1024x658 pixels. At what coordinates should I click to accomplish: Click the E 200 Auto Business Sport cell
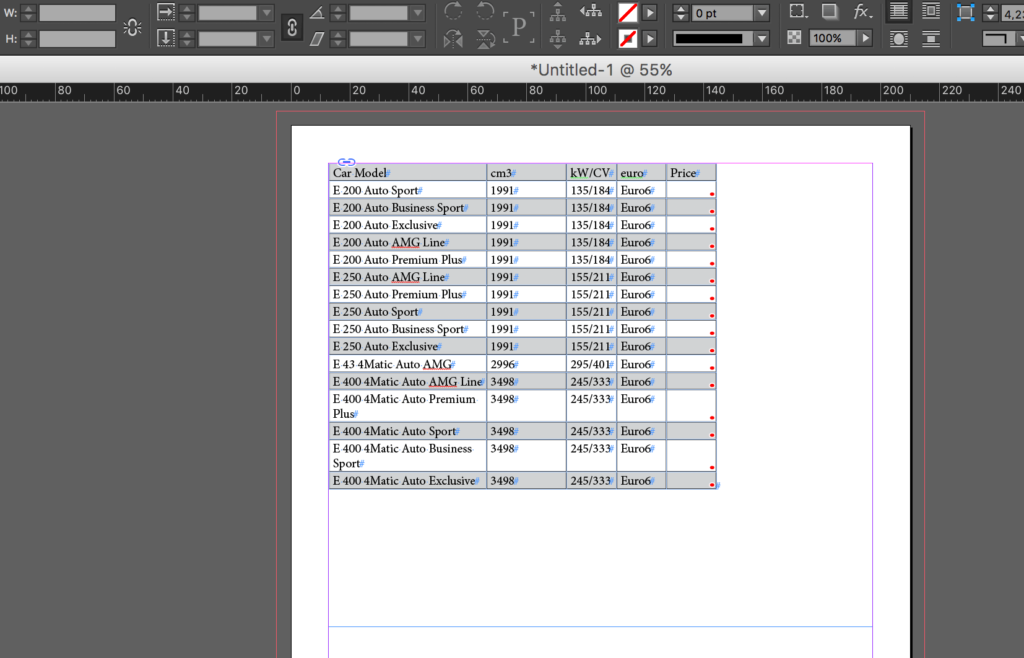408,207
